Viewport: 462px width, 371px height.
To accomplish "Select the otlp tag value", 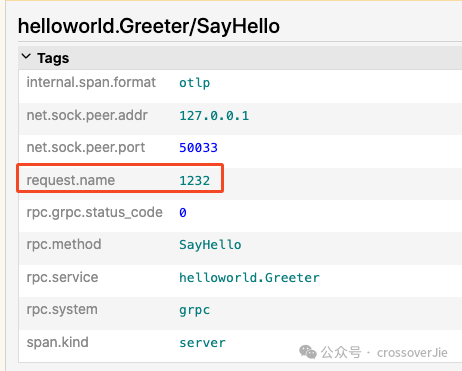I will tap(195, 83).
